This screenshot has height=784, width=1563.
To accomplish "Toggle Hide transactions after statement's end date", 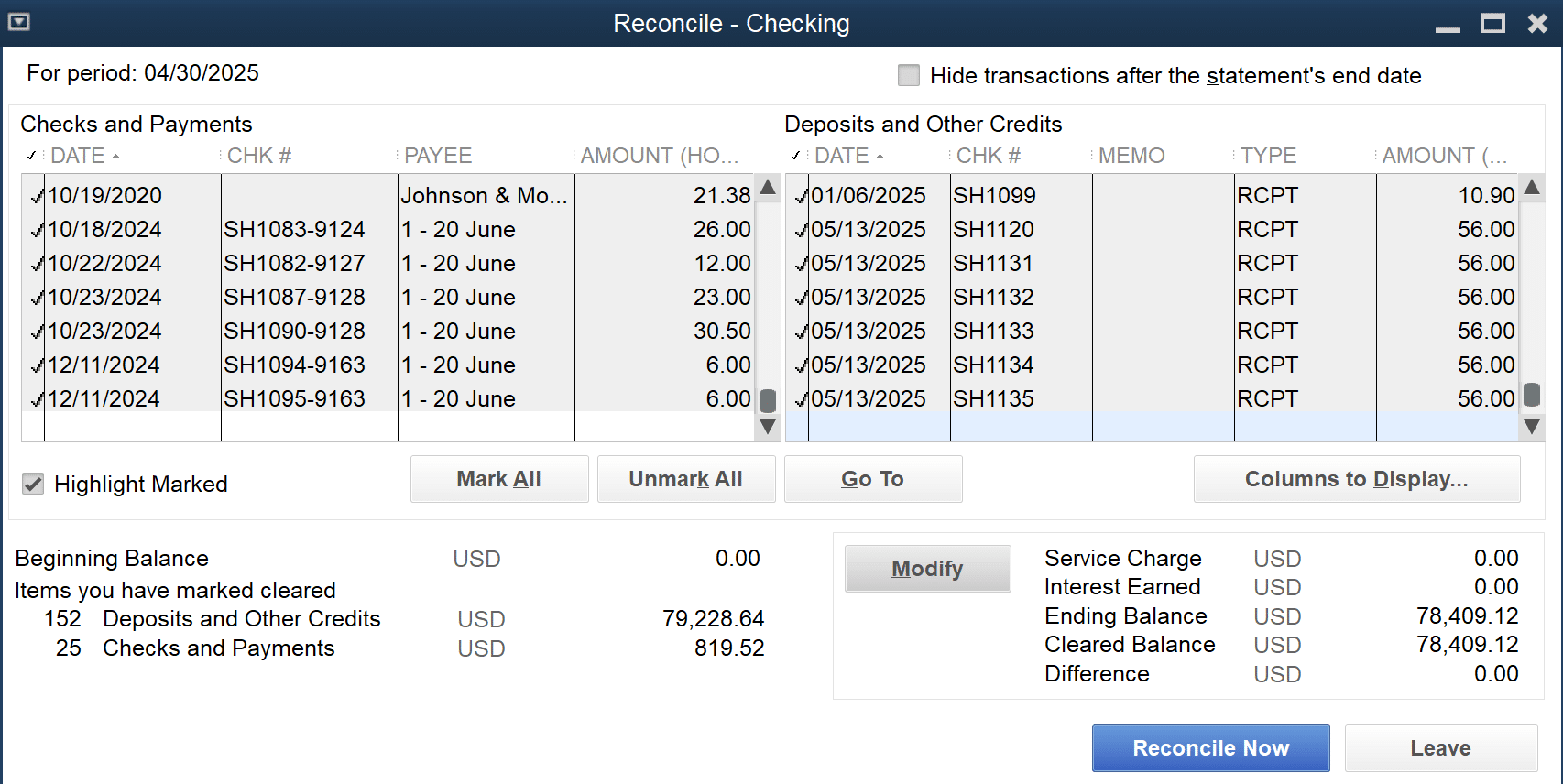I will pos(909,75).
